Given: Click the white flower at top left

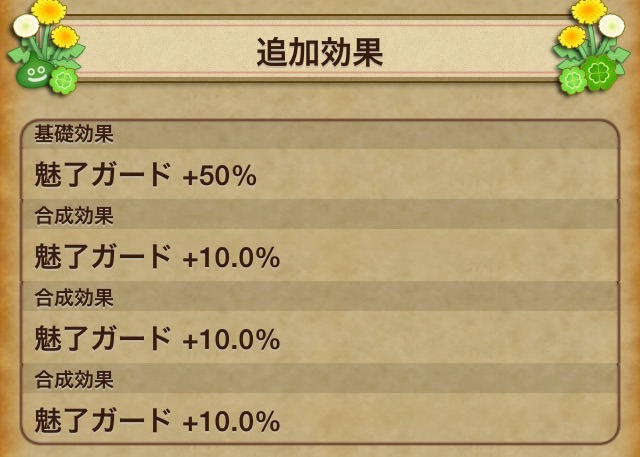Looking at the screenshot, I should (x=24, y=27).
